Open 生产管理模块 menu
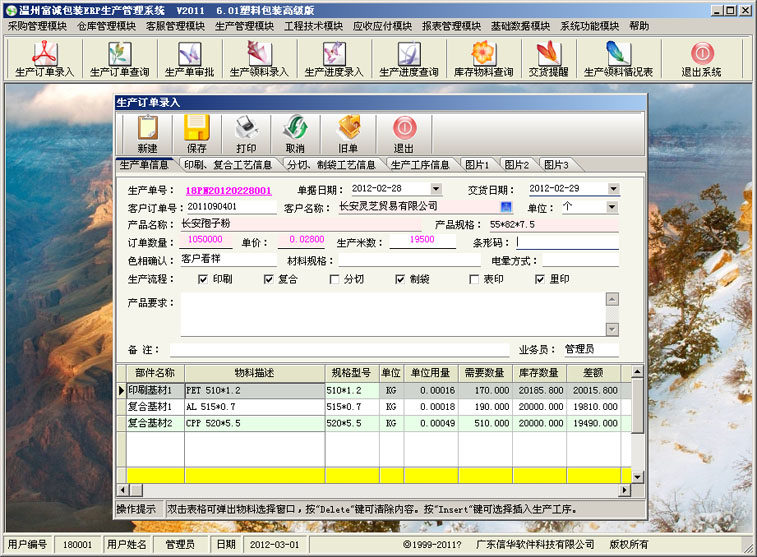This screenshot has width=757, height=557. 244,26
